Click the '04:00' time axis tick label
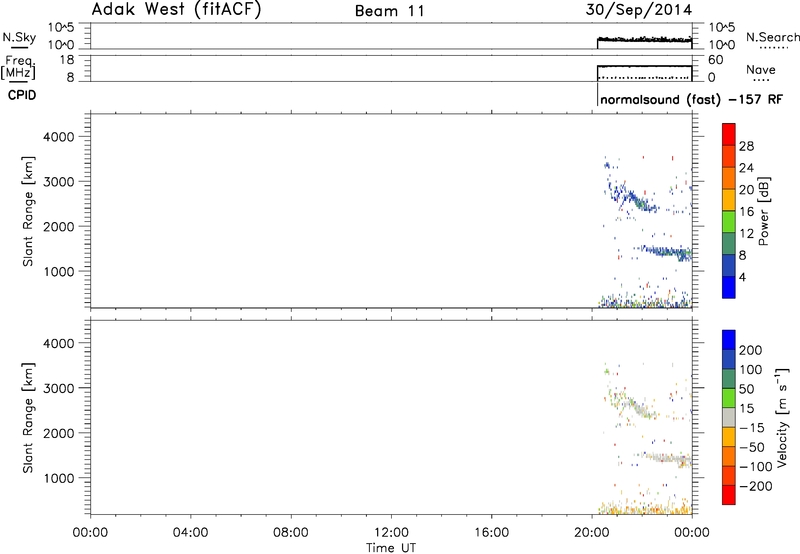Viewport: 800px width, 554px height. click(x=190, y=533)
